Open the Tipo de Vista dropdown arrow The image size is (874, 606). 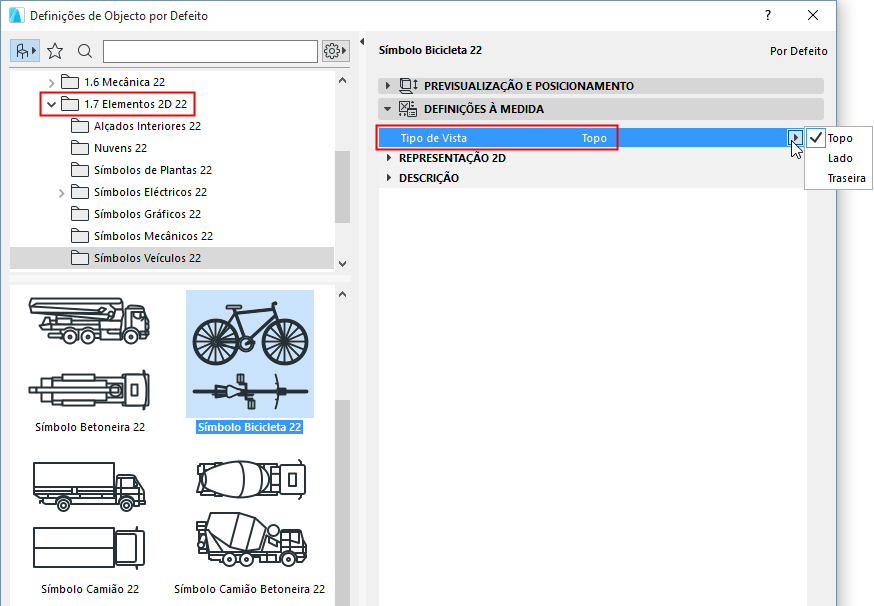tap(795, 138)
